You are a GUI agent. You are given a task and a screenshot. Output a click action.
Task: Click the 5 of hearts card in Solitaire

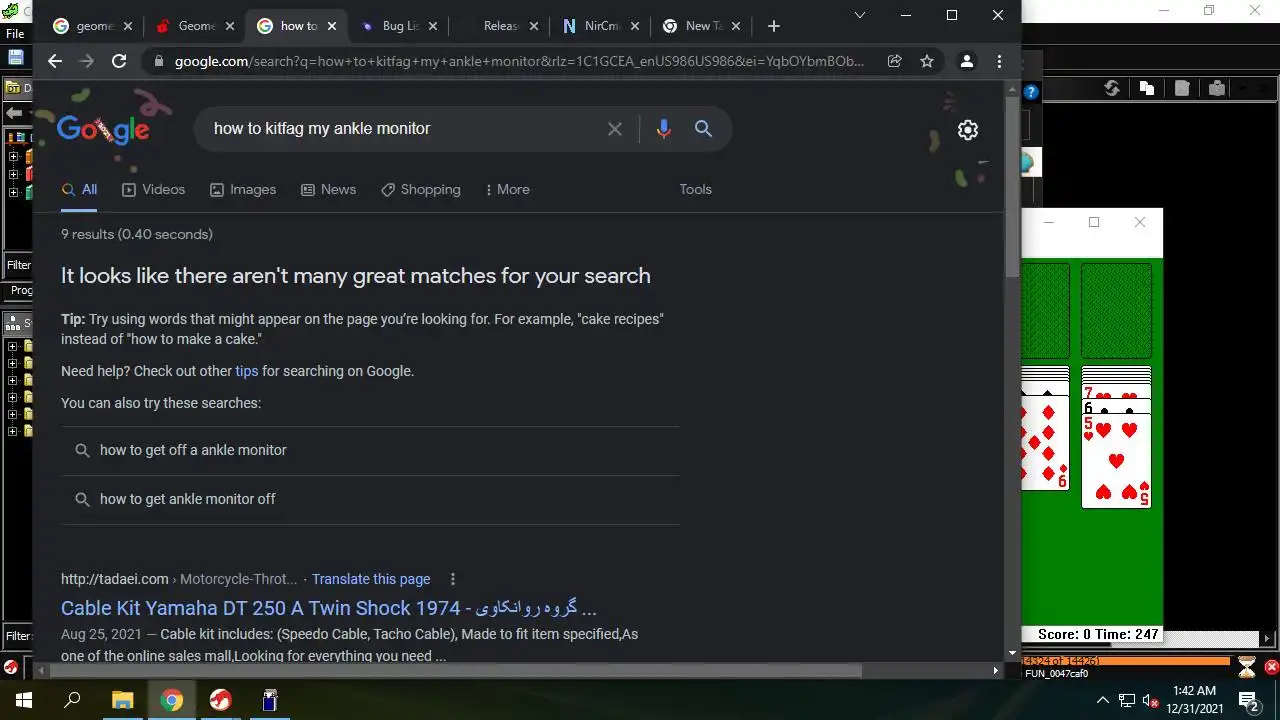click(1116, 460)
